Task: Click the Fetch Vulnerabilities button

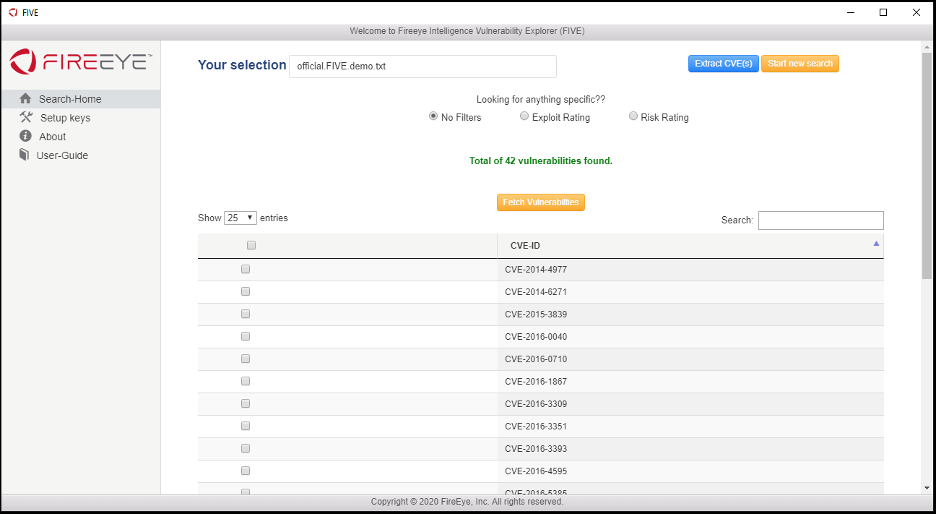Action: (x=541, y=202)
